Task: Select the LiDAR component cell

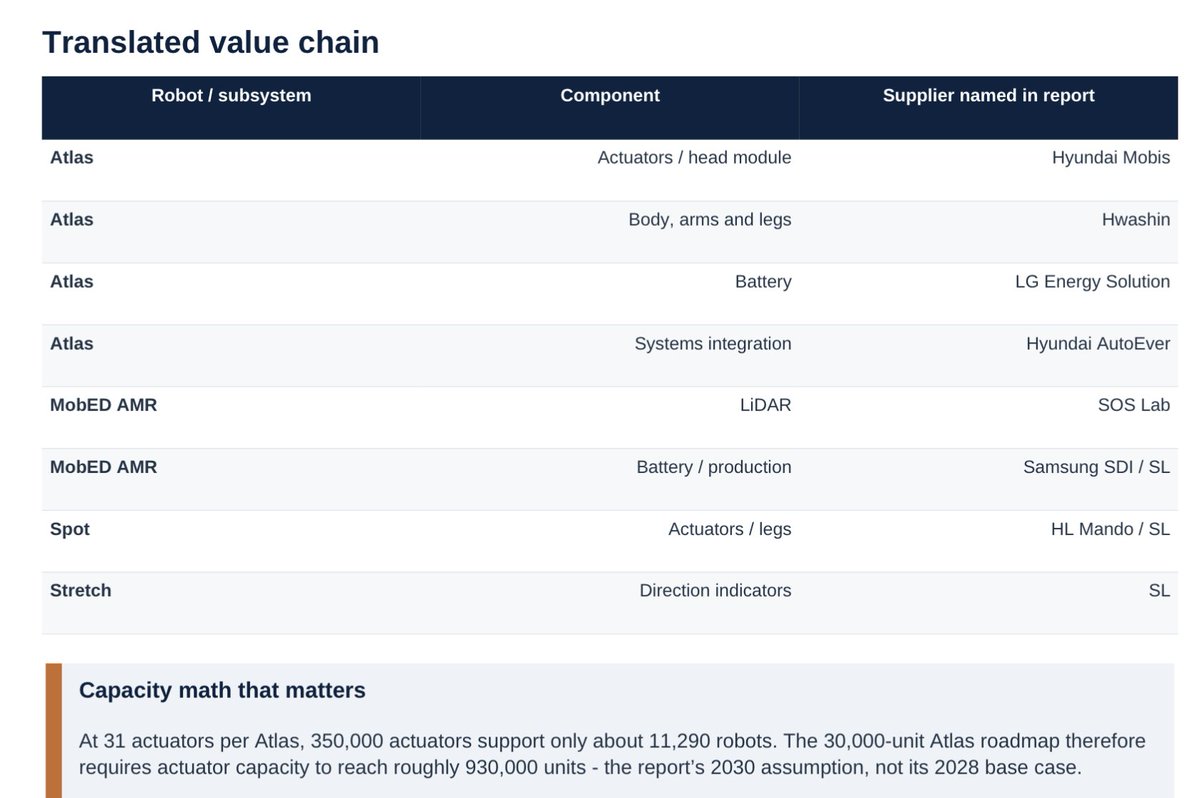Action: point(767,406)
